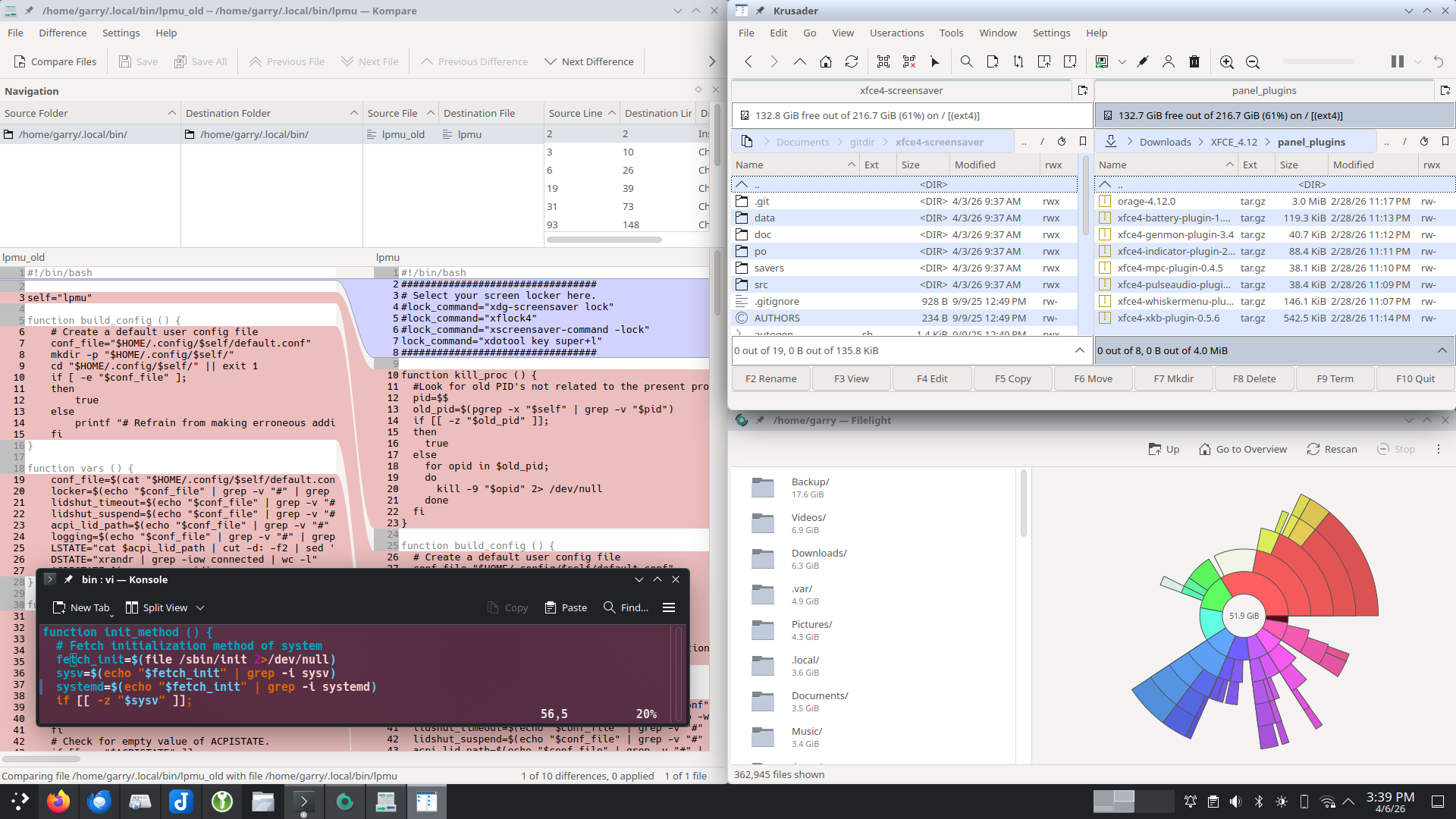The height and width of the screenshot is (819, 1456).
Task: Open Konsole hamburger menu icon
Action: point(669,607)
